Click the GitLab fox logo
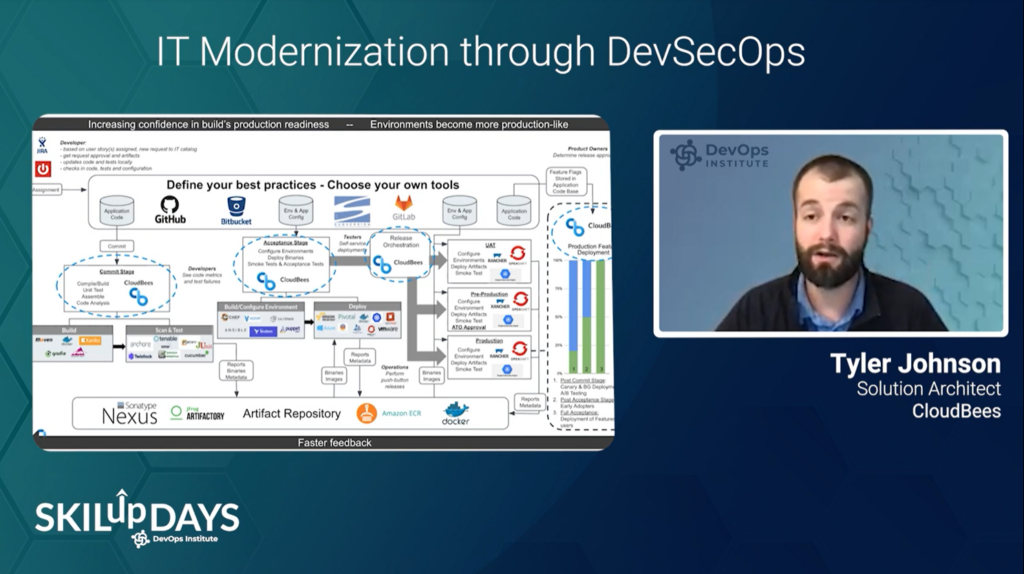The width and height of the screenshot is (1024, 574). (x=404, y=208)
